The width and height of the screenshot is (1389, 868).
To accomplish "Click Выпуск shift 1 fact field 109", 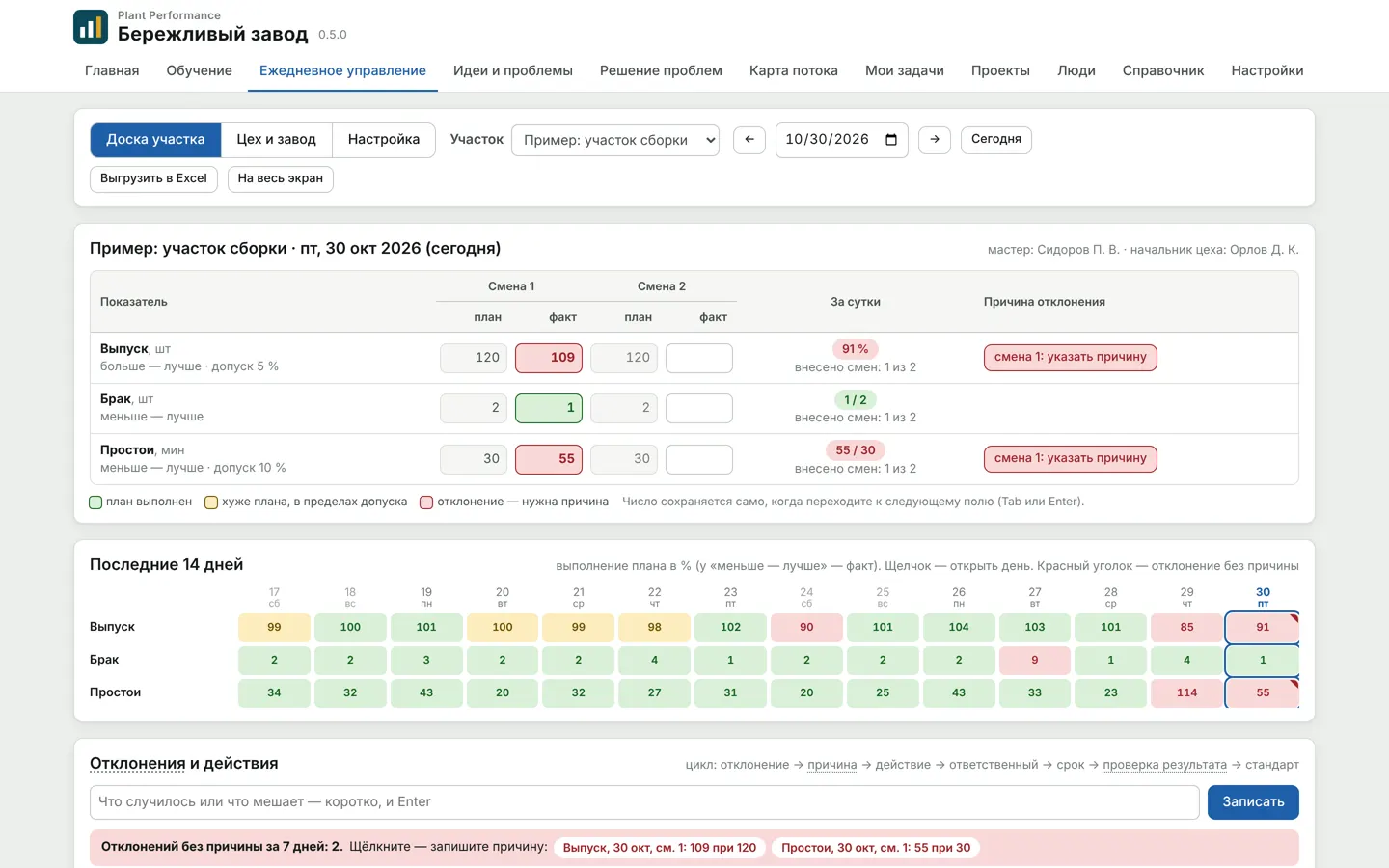I will [549, 358].
